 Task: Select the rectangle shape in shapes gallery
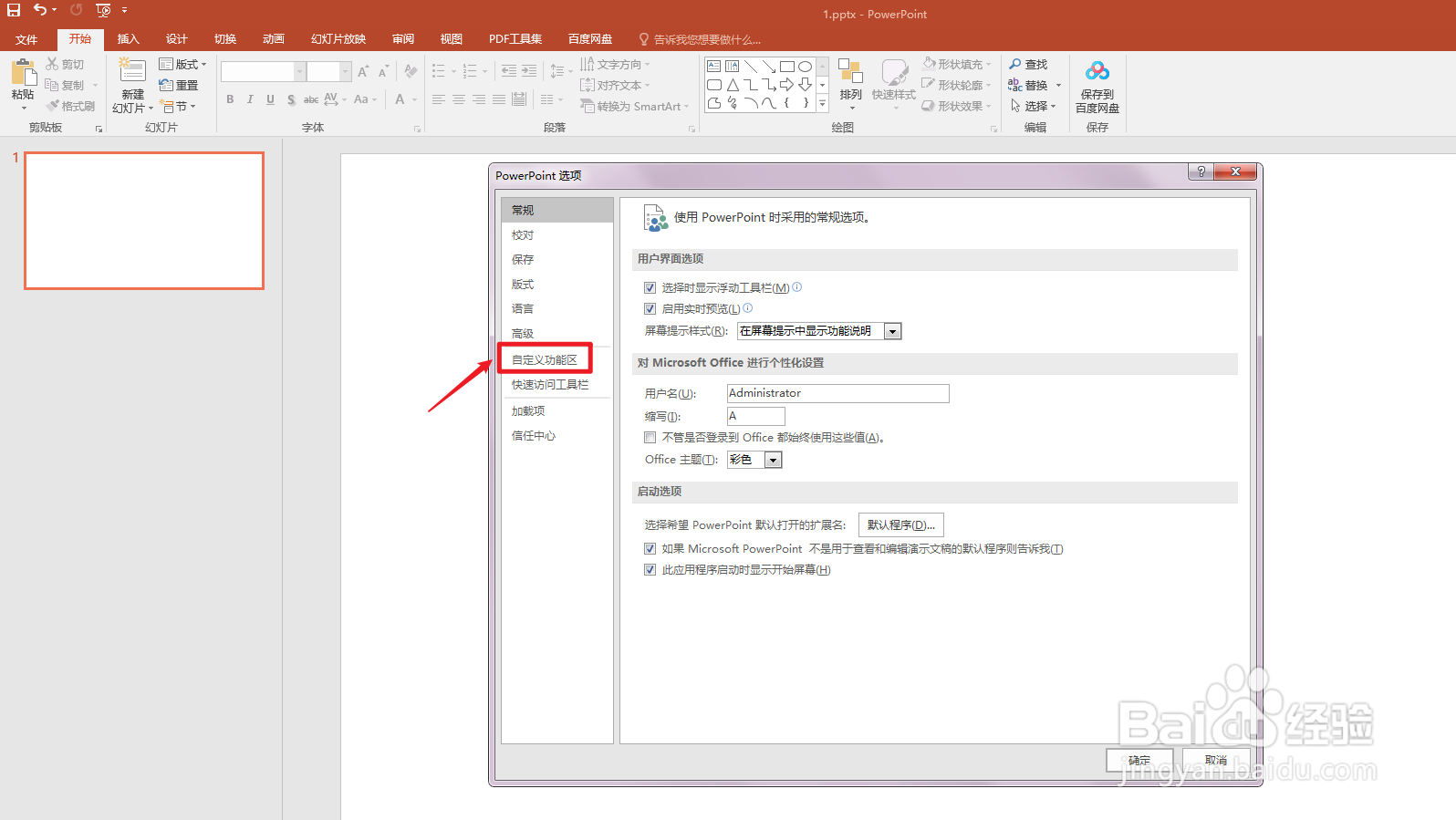[x=787, y=67]
